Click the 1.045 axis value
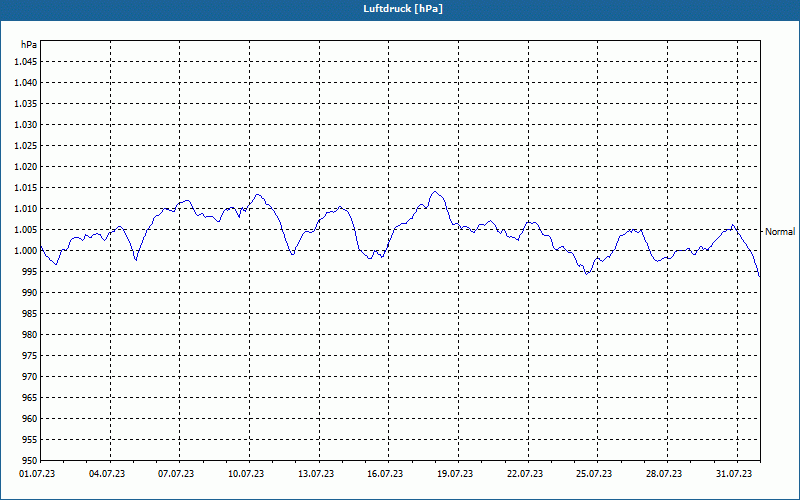Image resolution: width=800 pixels, height=500 pixels. pos(26,62)
